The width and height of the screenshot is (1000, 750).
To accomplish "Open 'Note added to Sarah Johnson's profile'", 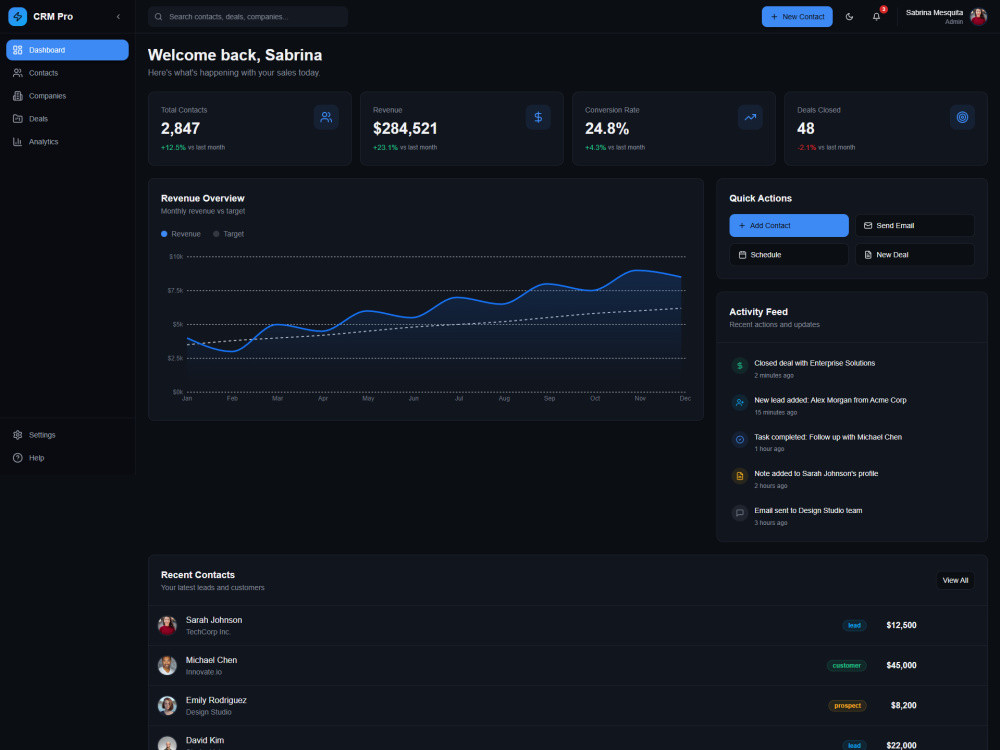I will coord(816,474).
